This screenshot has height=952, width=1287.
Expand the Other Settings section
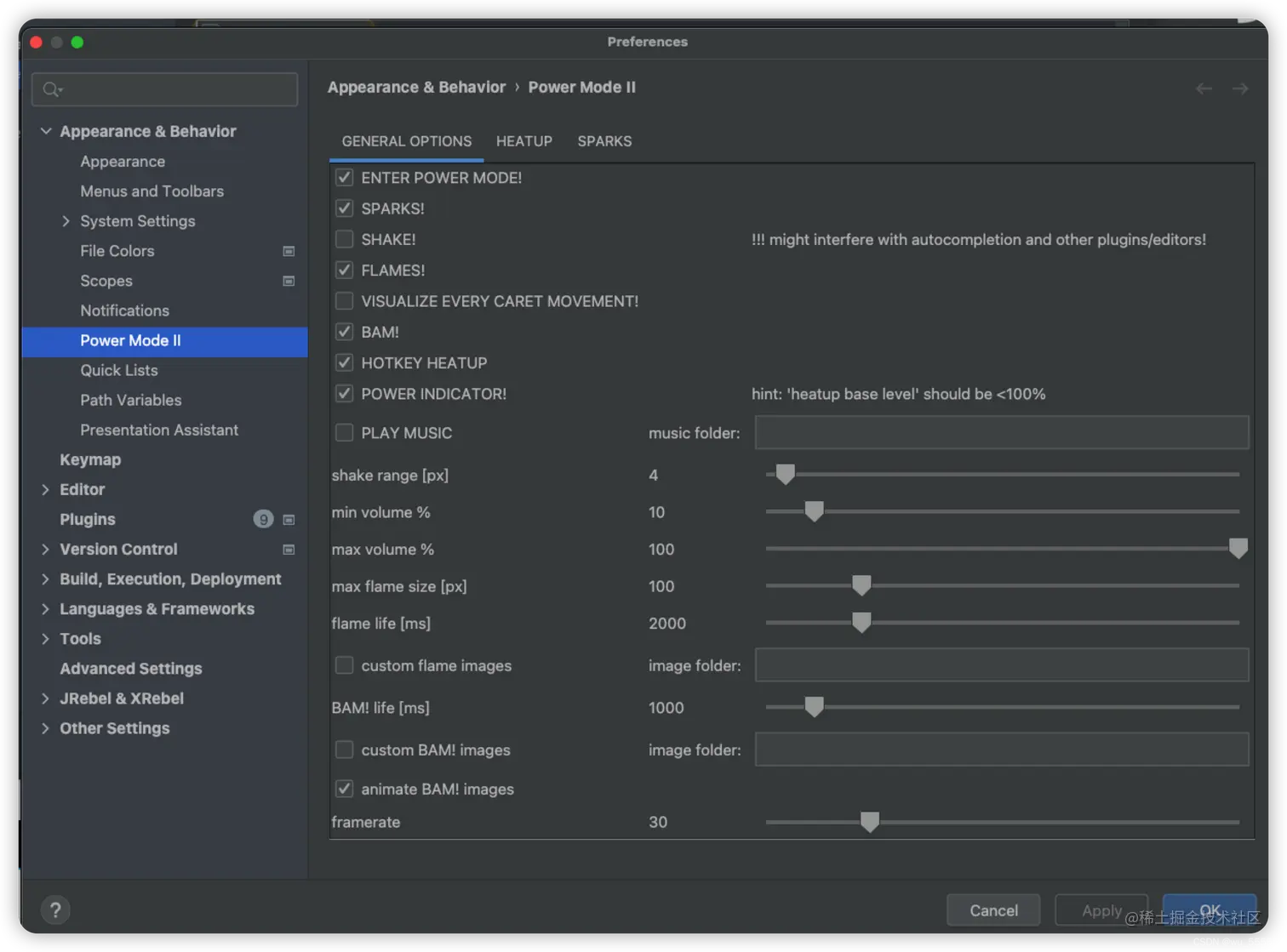coord(46,728)
